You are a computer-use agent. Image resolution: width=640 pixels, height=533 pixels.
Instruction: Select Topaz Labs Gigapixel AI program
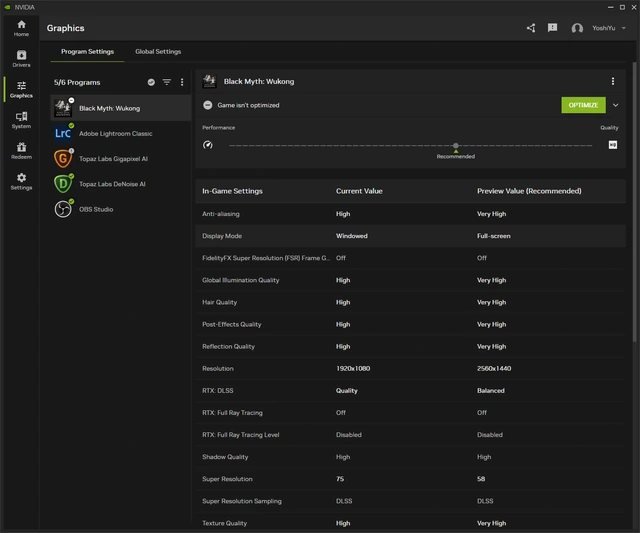[121, 158]
